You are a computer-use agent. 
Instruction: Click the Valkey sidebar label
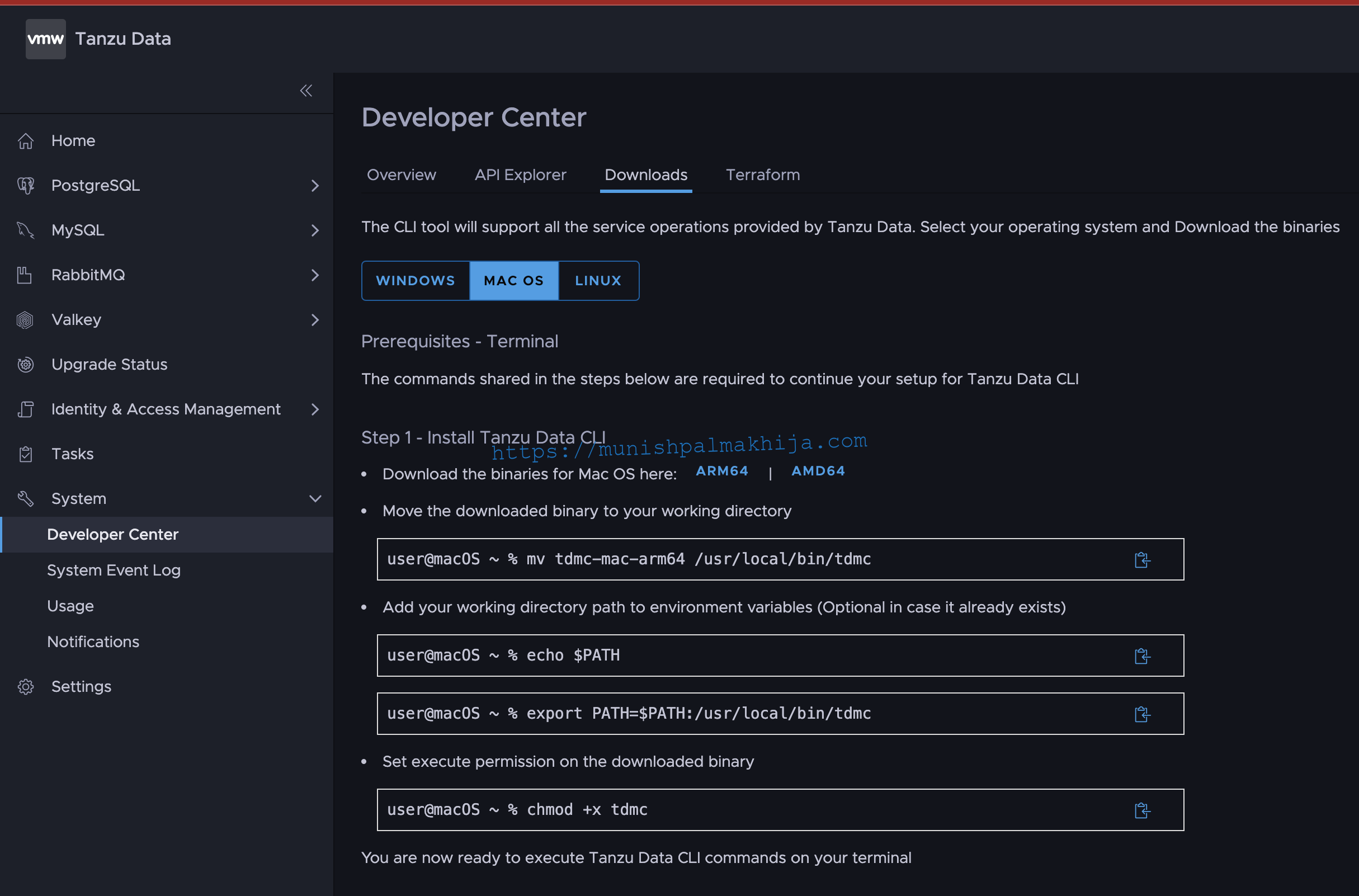click(76, 320)
